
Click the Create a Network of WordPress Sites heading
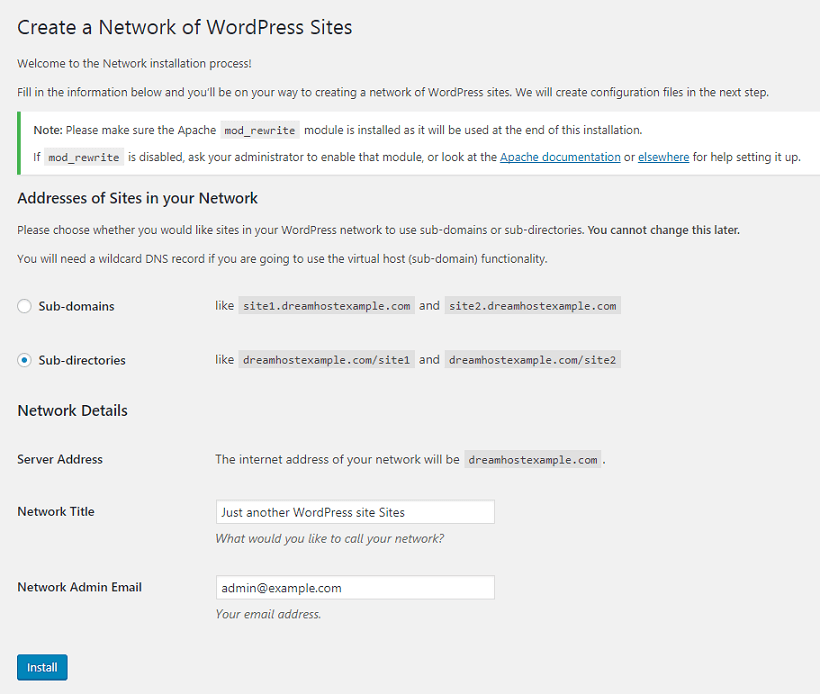click(x=185, y=27)
